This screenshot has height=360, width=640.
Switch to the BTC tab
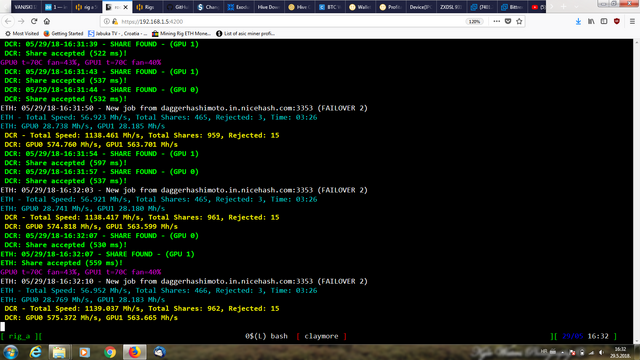coord(329,7)
